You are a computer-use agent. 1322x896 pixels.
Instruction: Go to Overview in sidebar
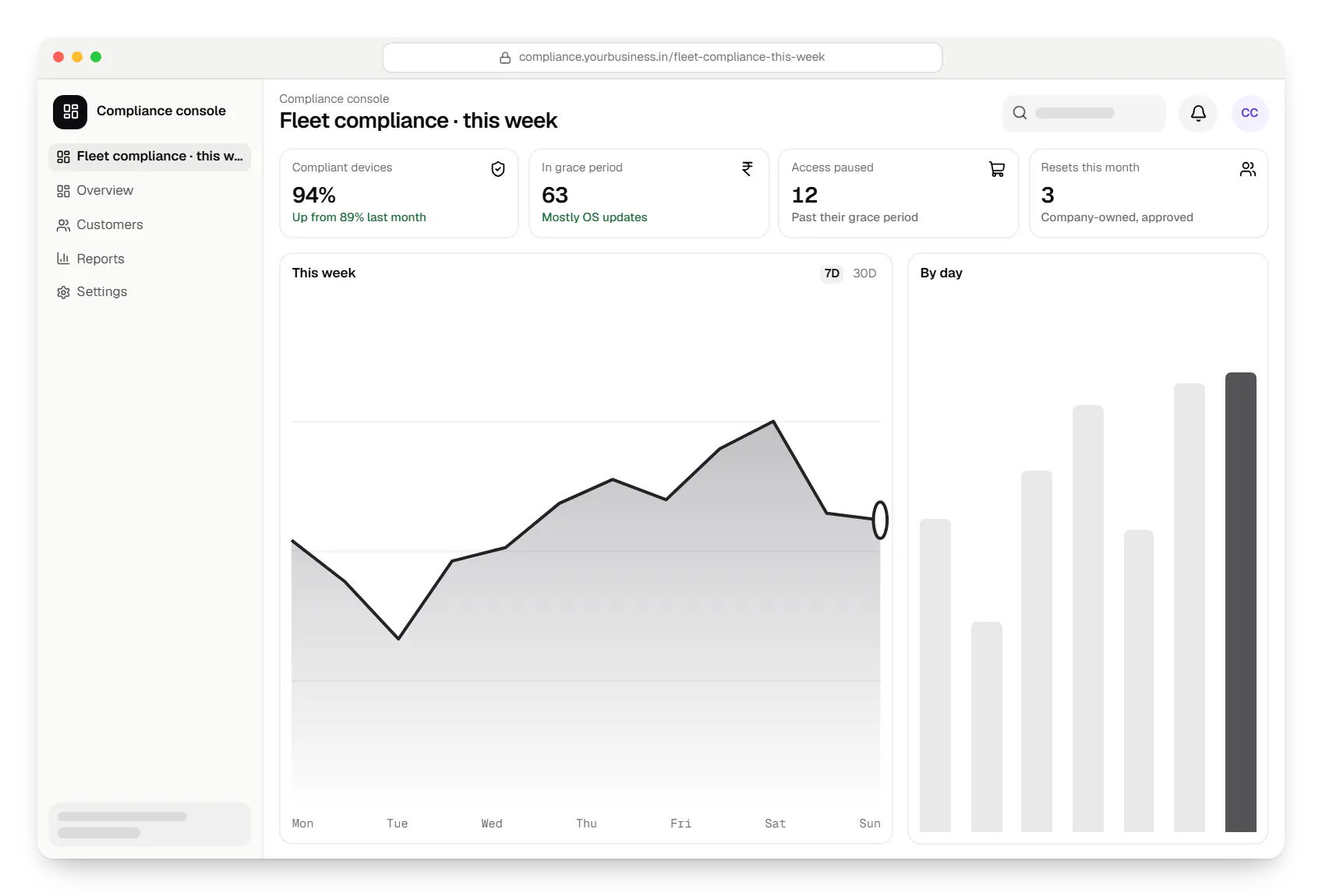[x=150, y=191]
